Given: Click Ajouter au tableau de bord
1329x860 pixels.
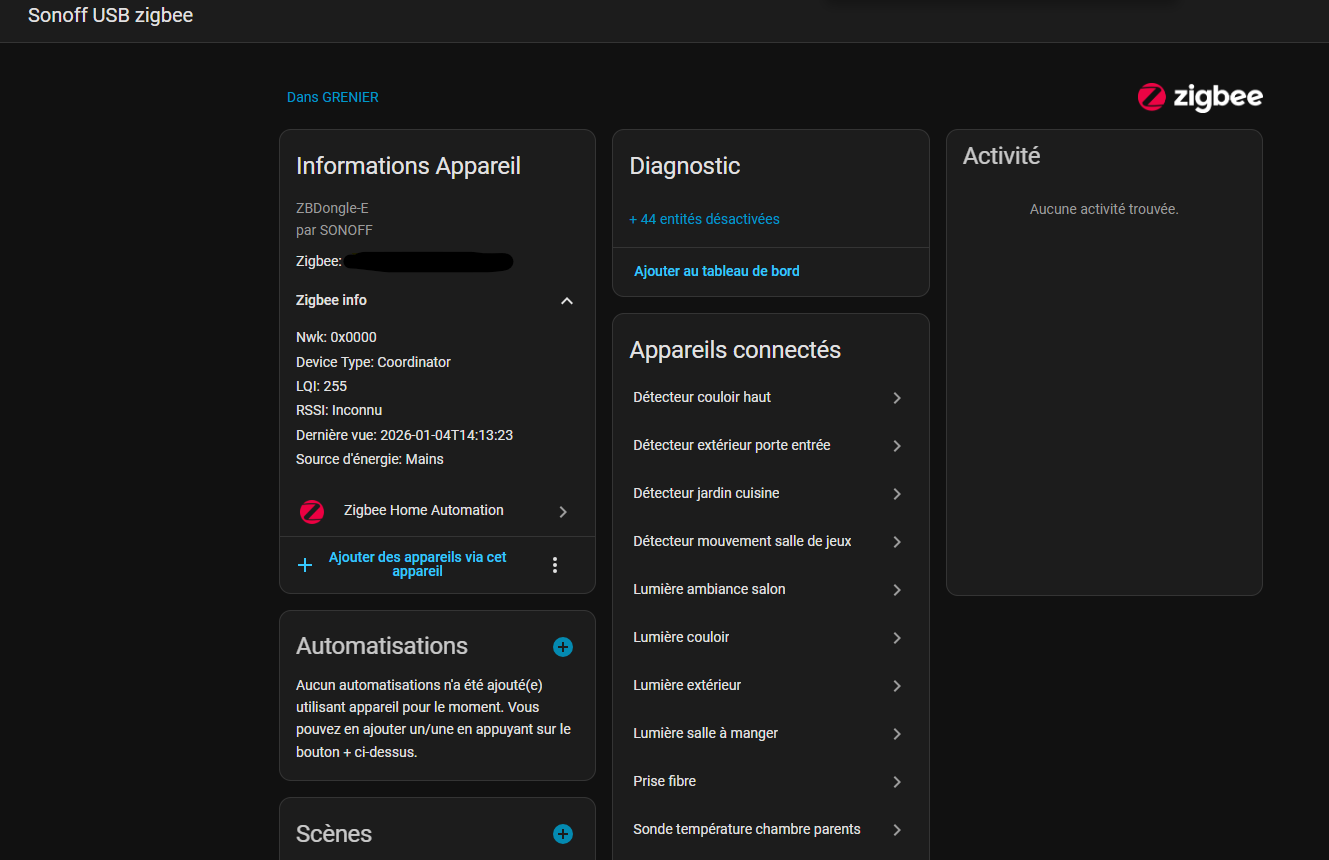Looking at the screenshot, I should click(x=716, y=271).
